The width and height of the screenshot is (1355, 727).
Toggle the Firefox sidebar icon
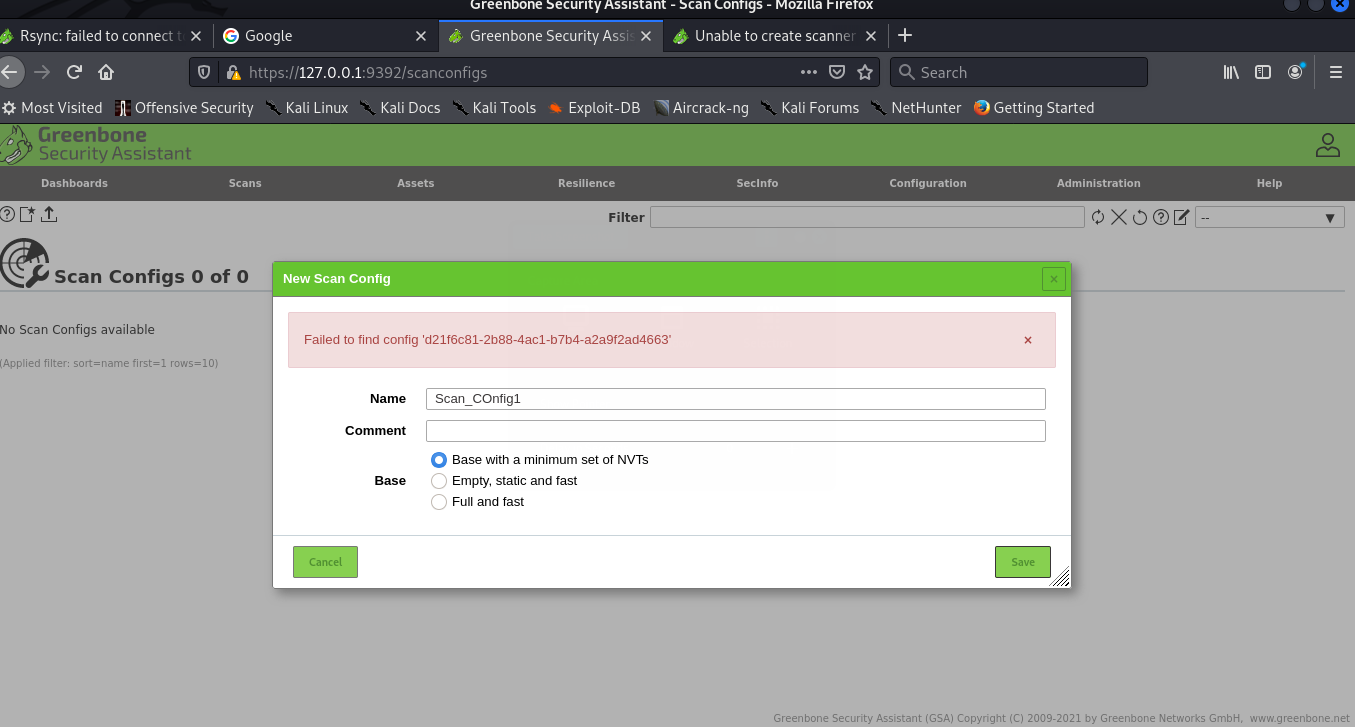pos(1263,72)
